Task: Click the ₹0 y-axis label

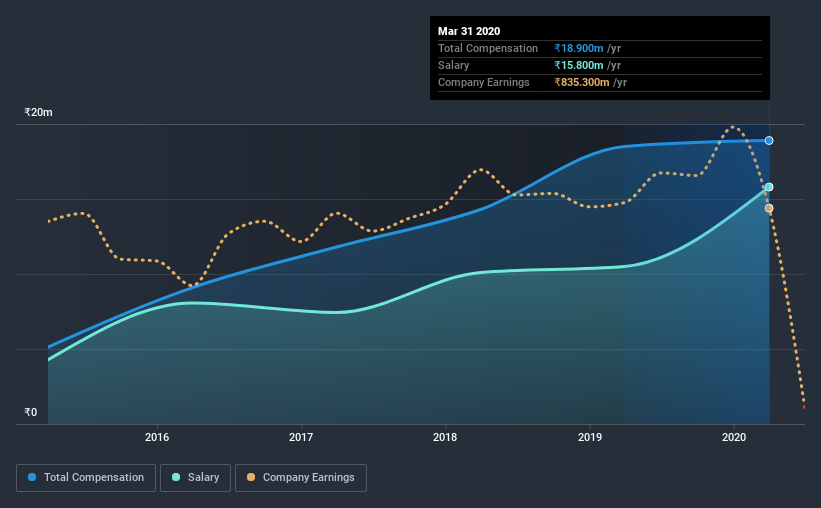Action: point(30,412)
